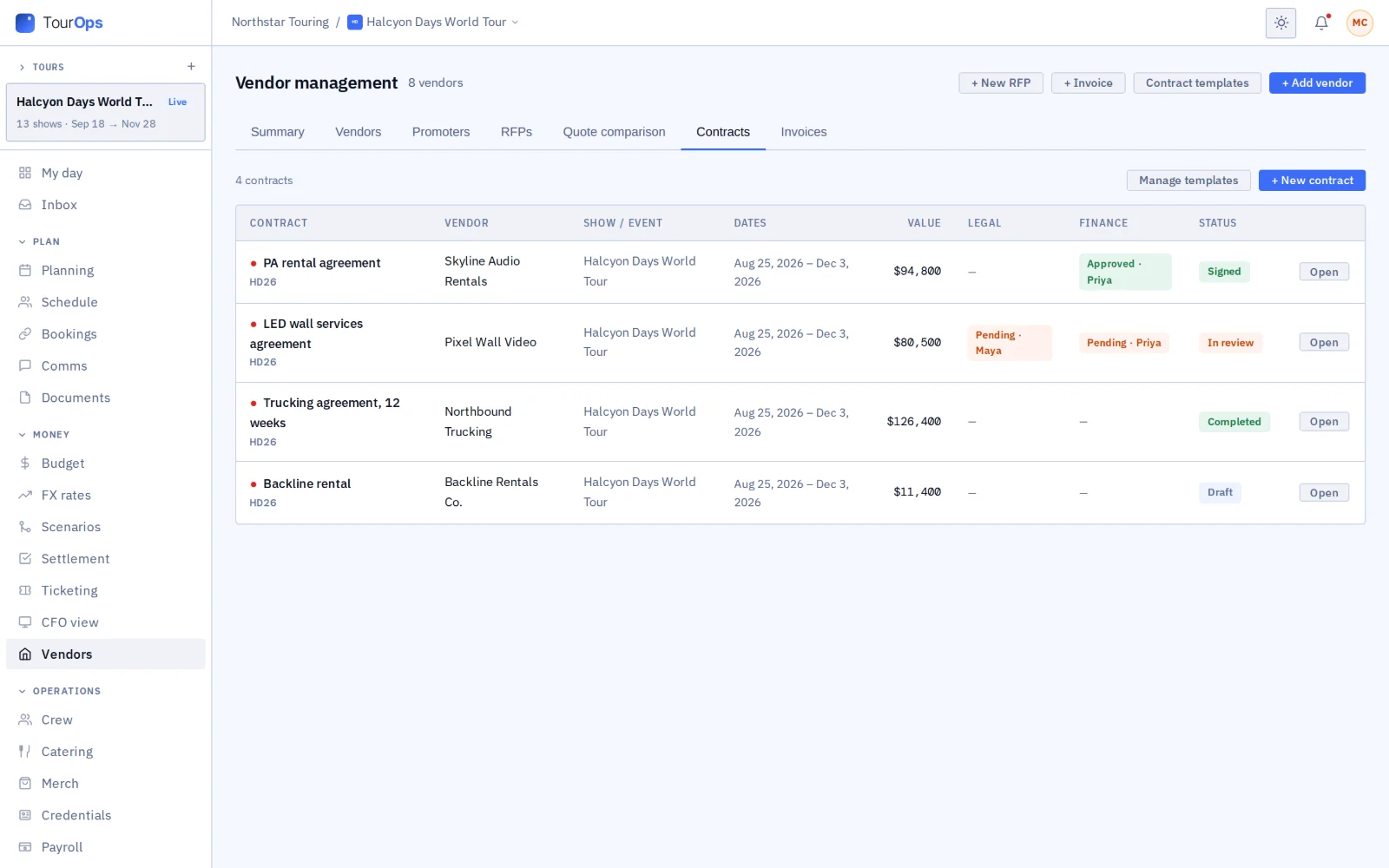Click the + Add vendor button
Screen dimensions: 1389x868
[1317, 83]
